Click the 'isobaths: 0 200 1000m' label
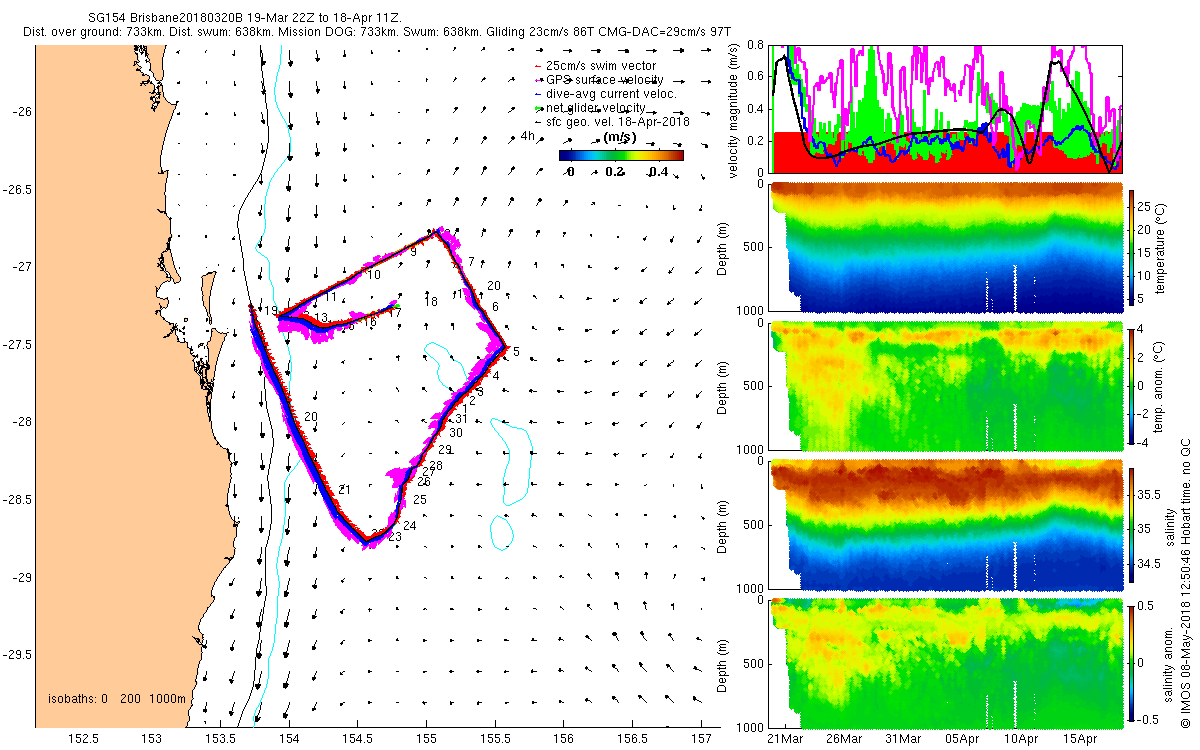 click(117, 699)
